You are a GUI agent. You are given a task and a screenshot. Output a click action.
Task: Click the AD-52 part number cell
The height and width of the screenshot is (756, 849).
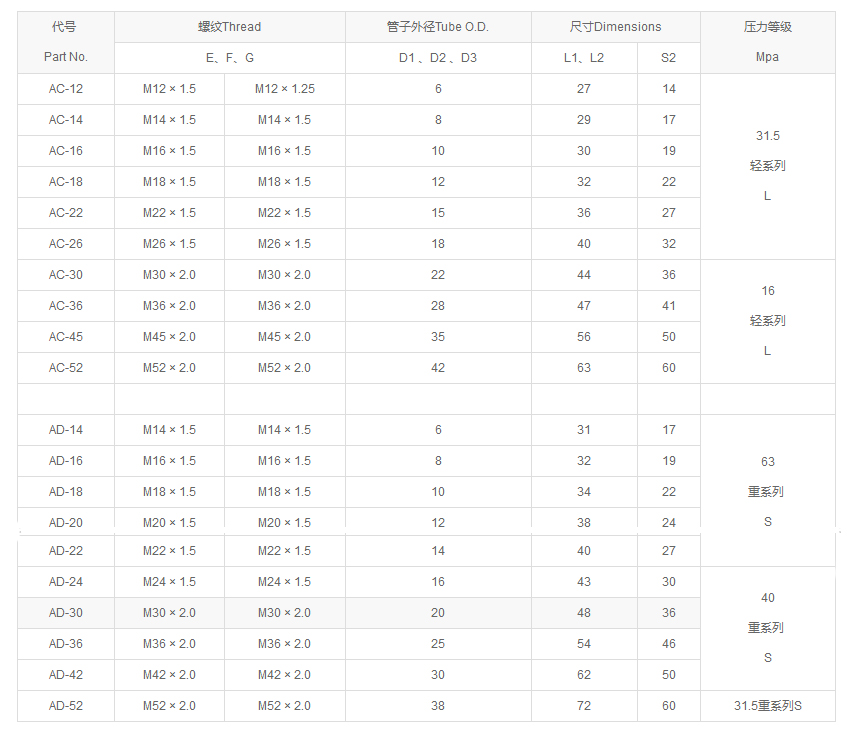(x=66, y=706)
